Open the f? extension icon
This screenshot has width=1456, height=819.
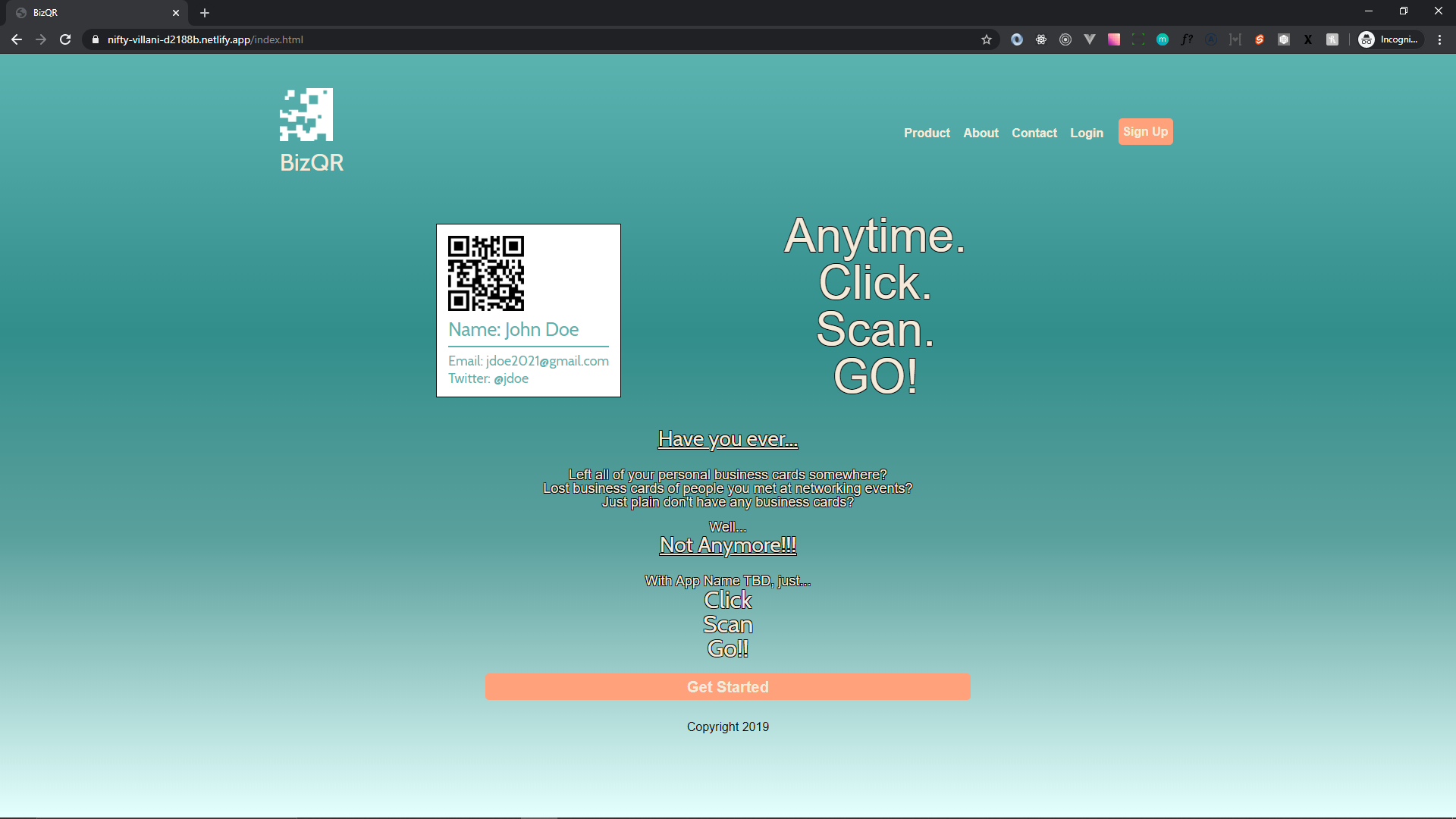click(1187, 39)
